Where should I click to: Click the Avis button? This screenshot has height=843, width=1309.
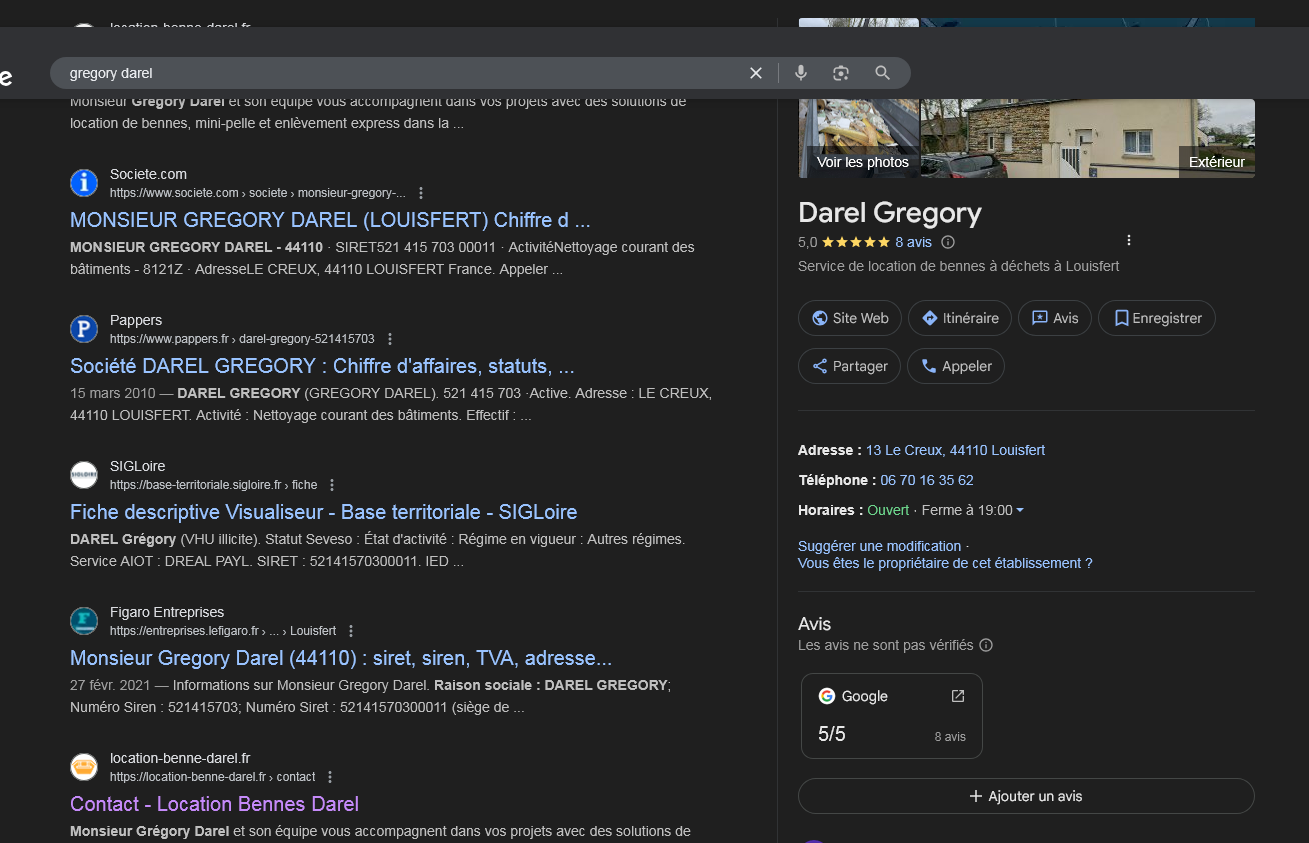[x=1054, y=318]
